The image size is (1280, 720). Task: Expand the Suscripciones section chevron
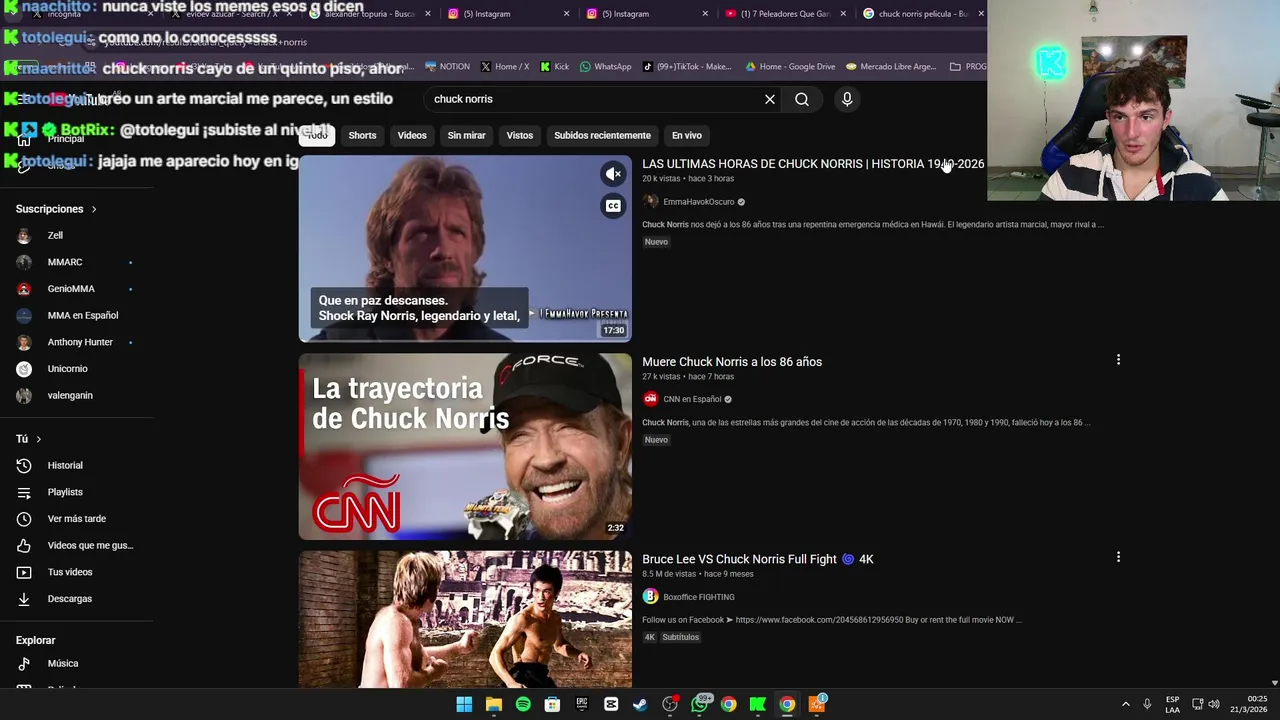(94, 209)
